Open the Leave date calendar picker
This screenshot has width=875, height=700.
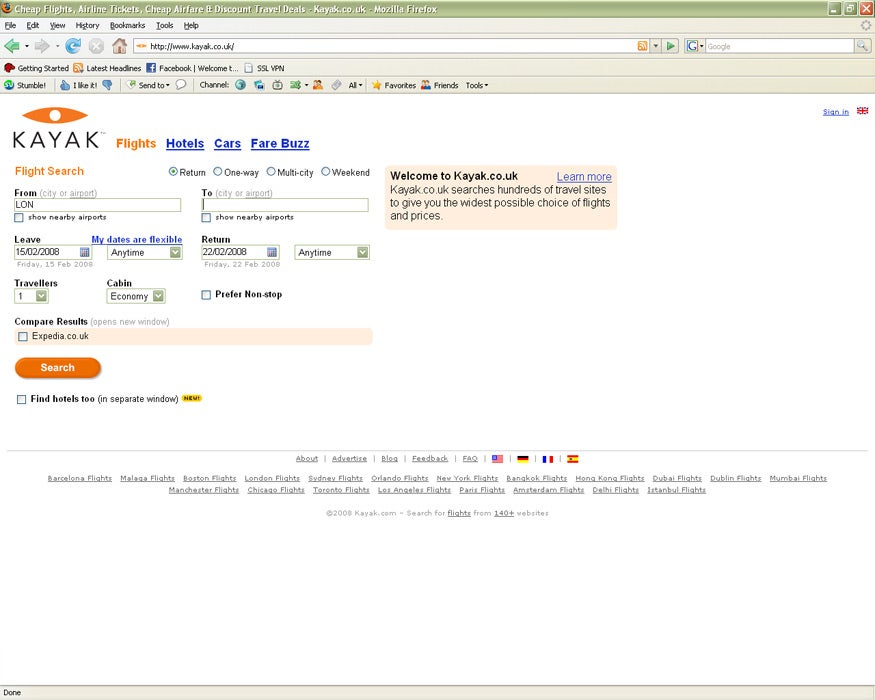85,252
